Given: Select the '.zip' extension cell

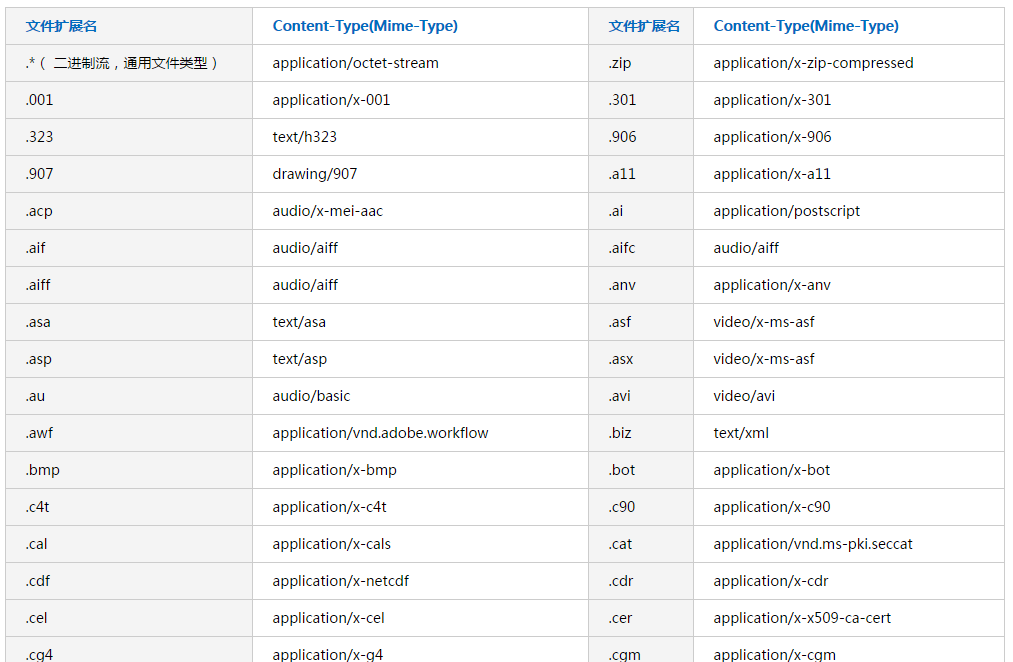Looking at the screenshot, I should point(641,63).
